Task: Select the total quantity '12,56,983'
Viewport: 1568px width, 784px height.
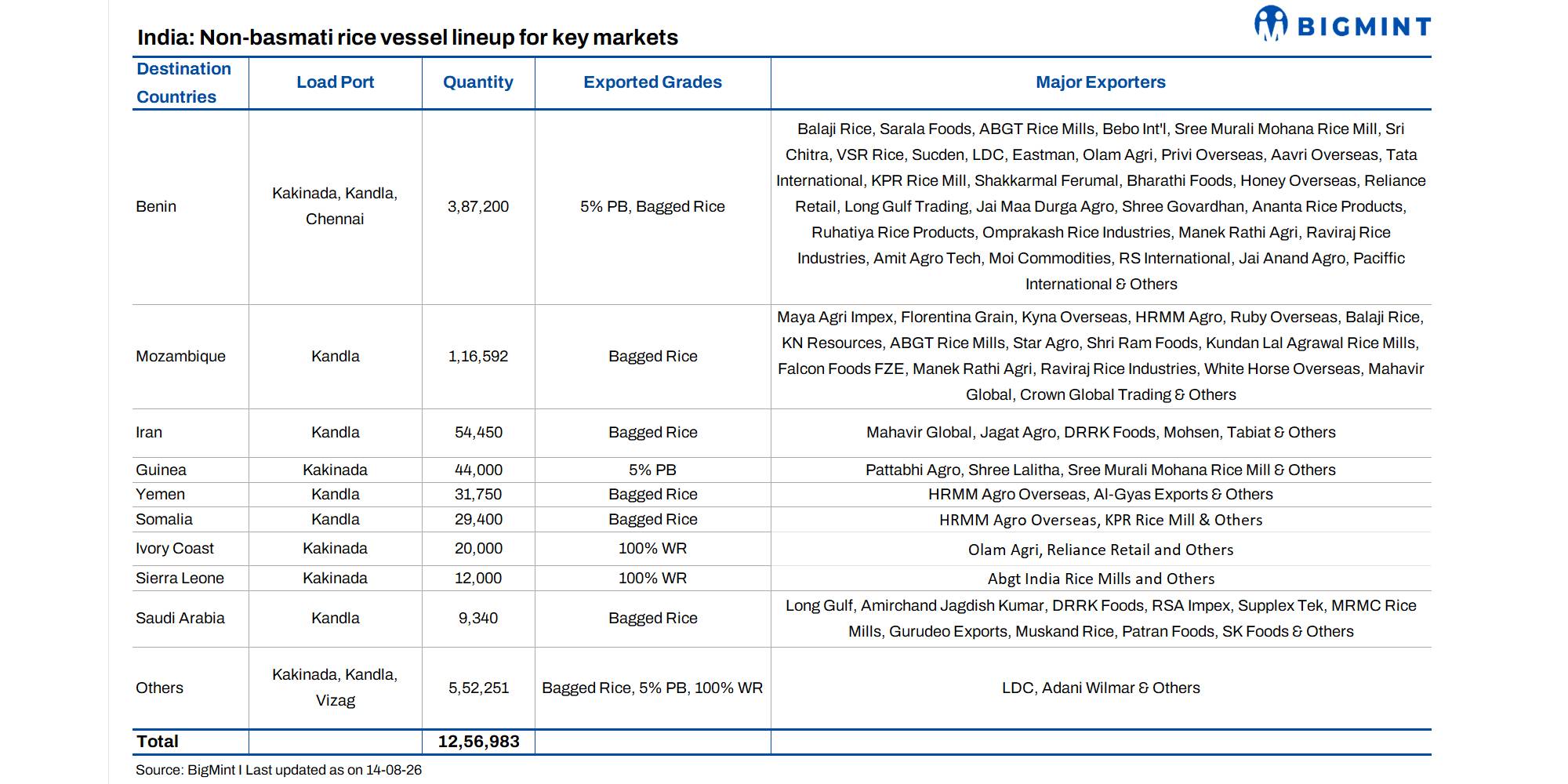Action: coord(478,742)
